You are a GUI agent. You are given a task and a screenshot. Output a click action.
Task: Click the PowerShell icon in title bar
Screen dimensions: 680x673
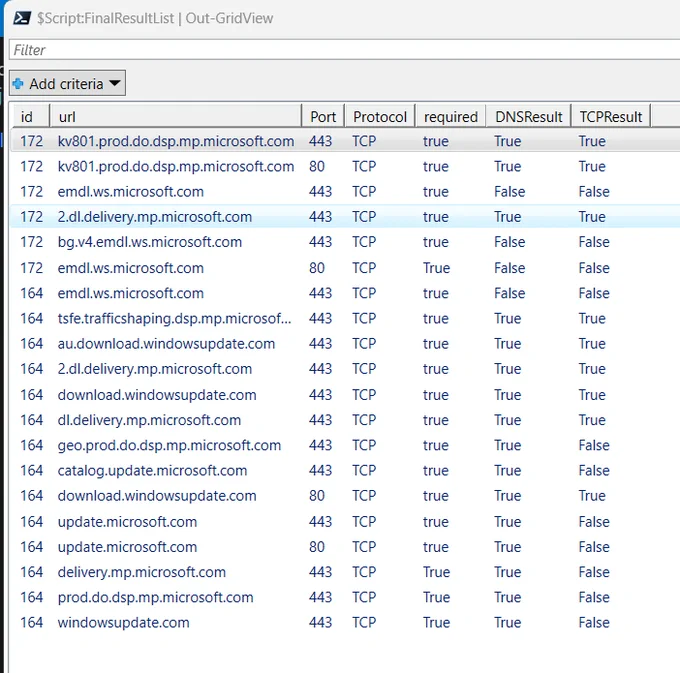point(22,18)
